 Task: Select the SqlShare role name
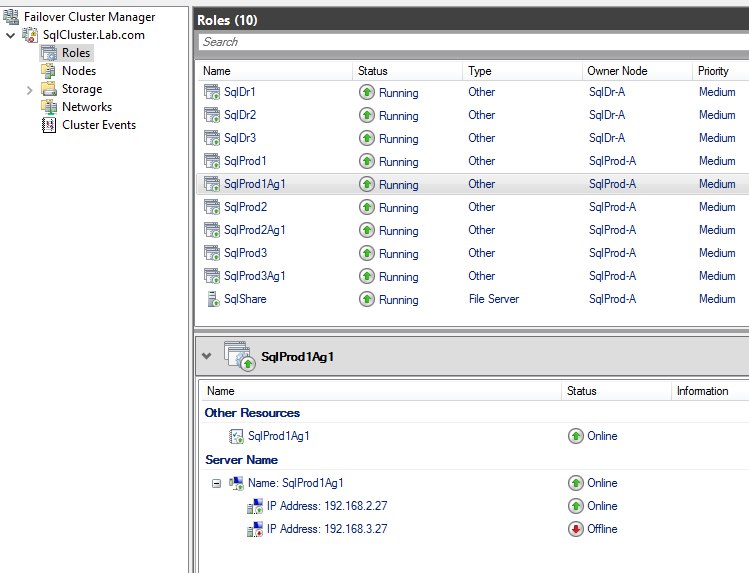pyautogui.click(x=245, y=299)
